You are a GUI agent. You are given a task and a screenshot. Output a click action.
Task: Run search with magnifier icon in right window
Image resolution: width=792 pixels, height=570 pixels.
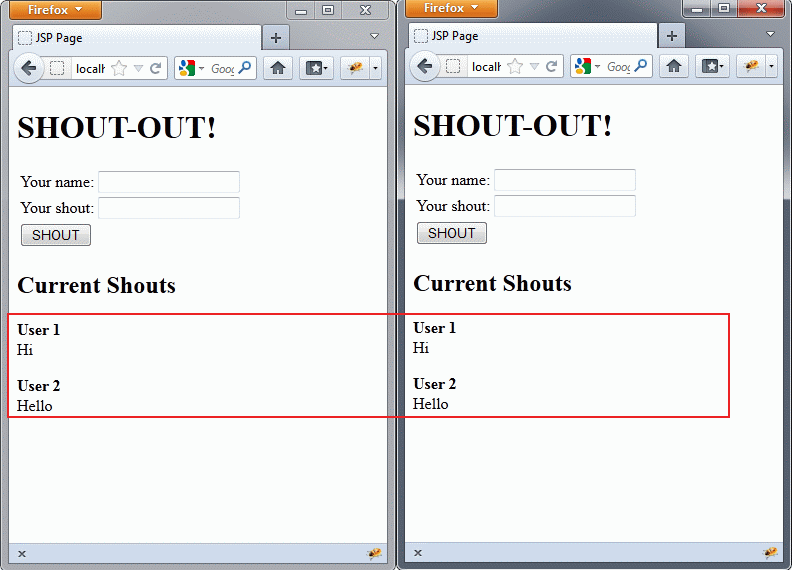pos(641,66)
